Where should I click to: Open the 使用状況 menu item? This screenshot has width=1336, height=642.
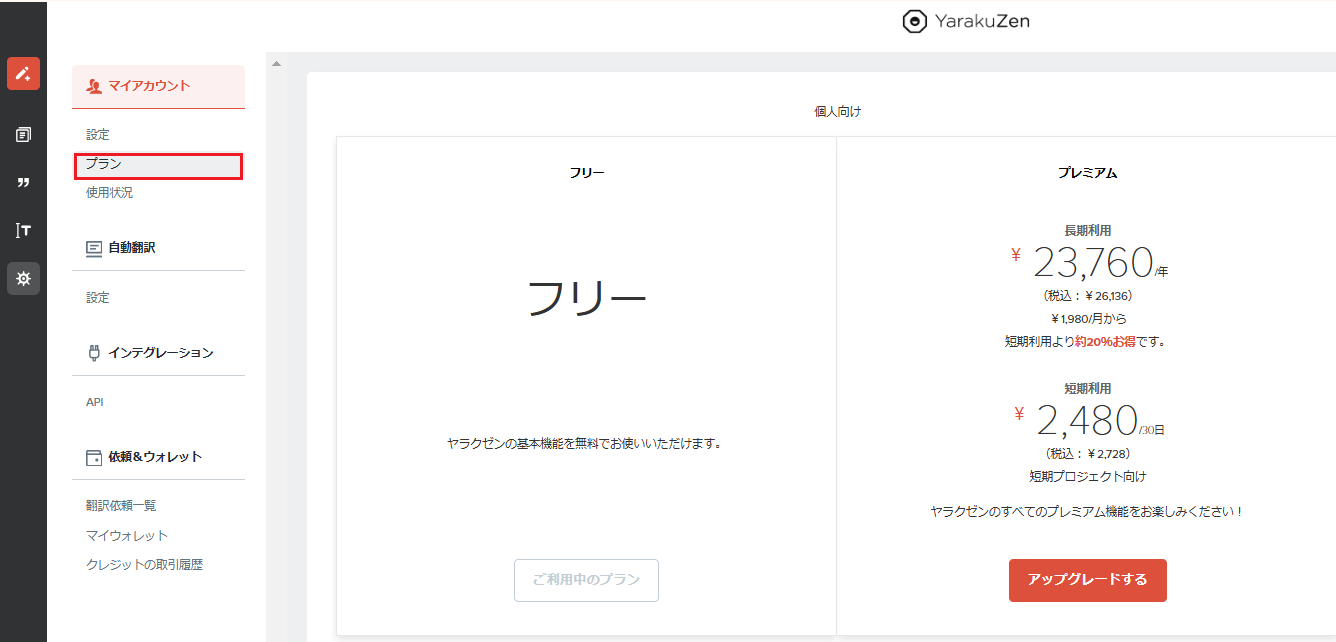109,192
